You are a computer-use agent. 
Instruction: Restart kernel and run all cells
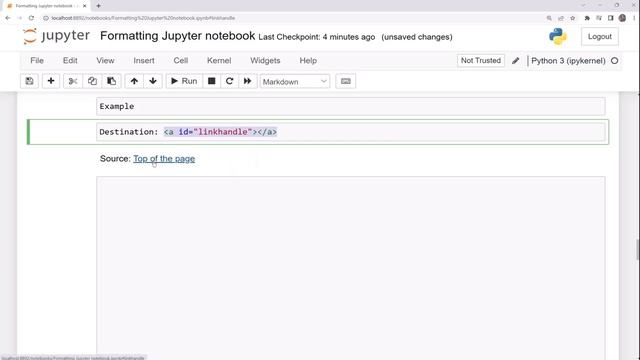247,81
